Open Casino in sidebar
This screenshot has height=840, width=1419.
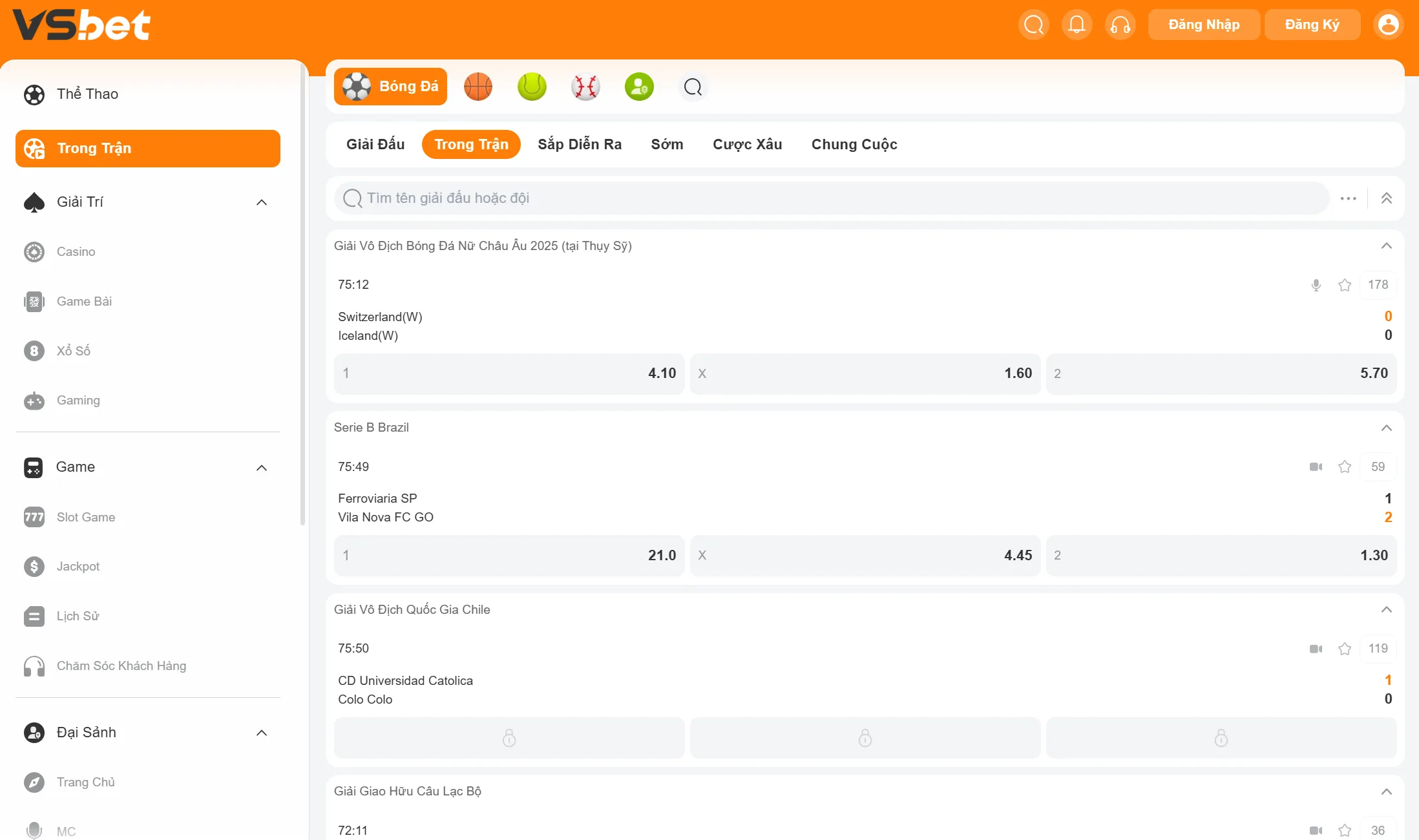point(148,252)
